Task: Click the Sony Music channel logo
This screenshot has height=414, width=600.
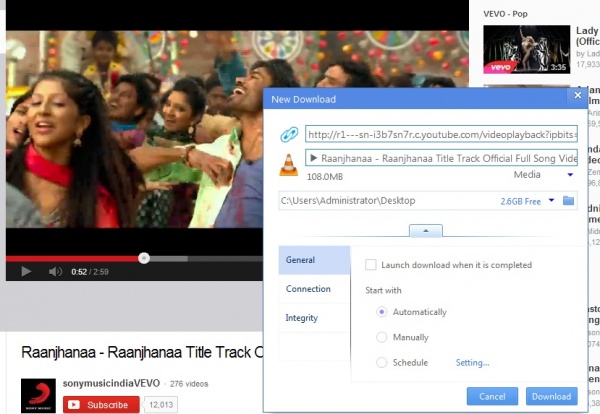Action: click(x=38, y=396)
